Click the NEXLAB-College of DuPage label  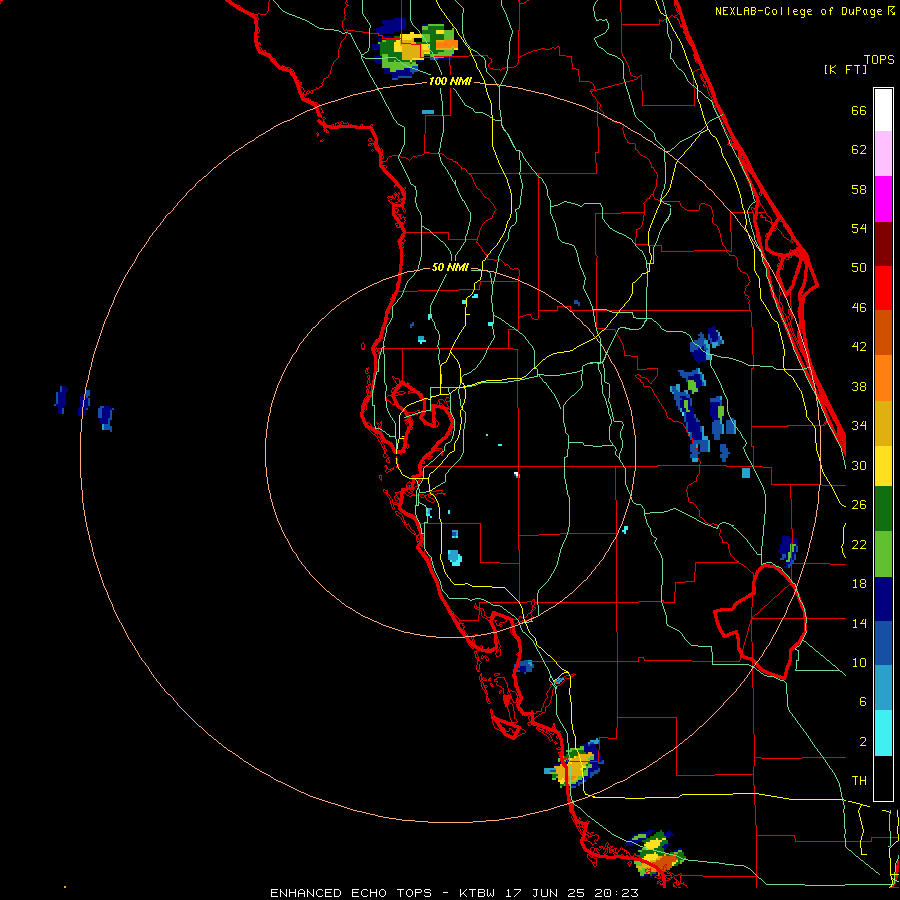(x=805, y=11)
